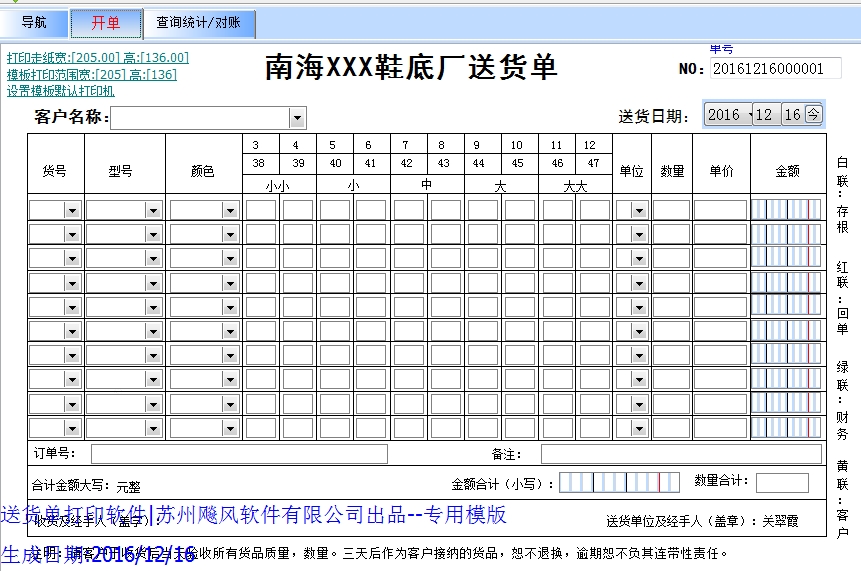Click the 数量合计 total field
The width and height of the screenshot is (861, 571).
782,483
